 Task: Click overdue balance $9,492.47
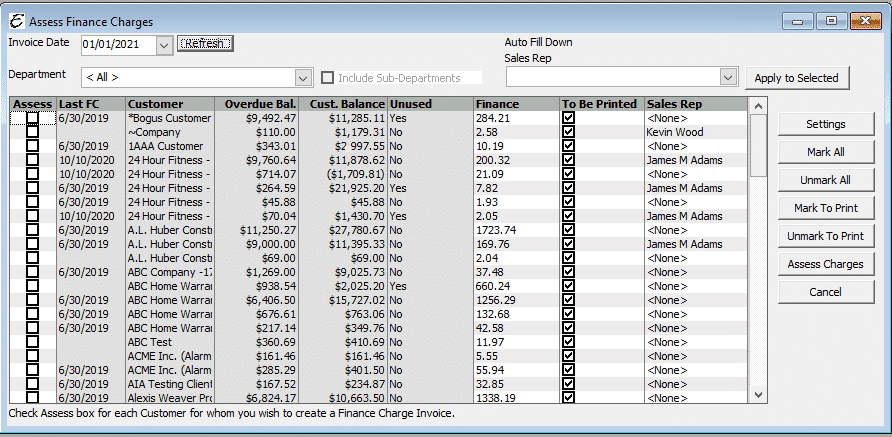point(270,118)
